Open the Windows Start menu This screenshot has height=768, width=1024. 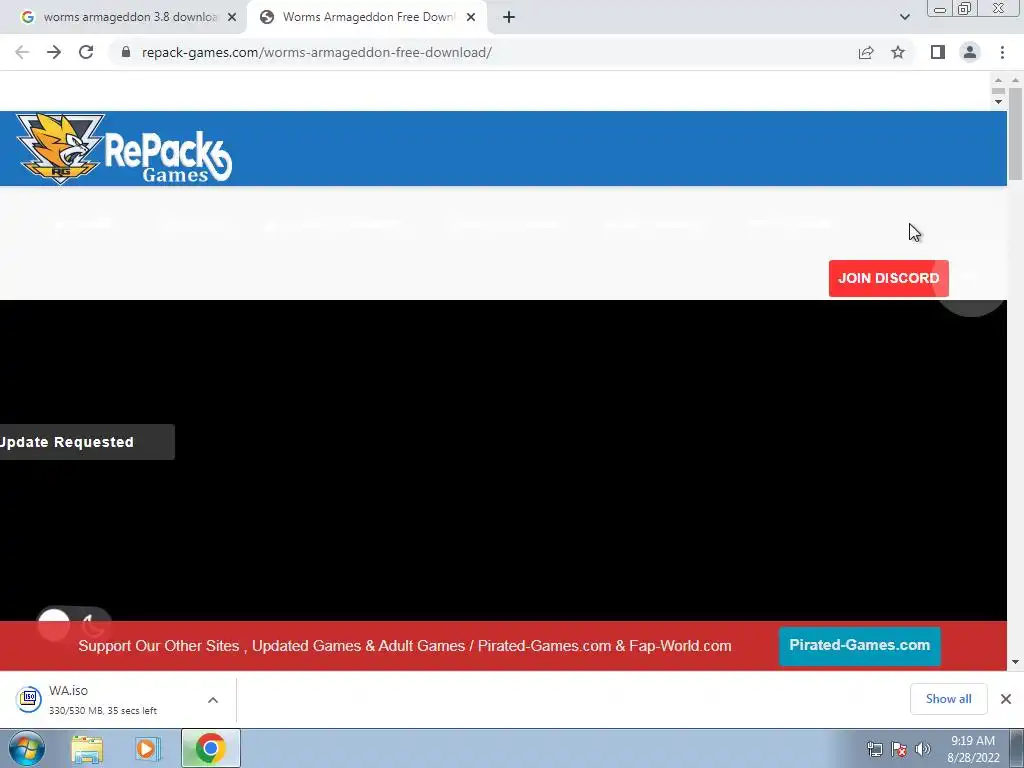pos(26,748)
